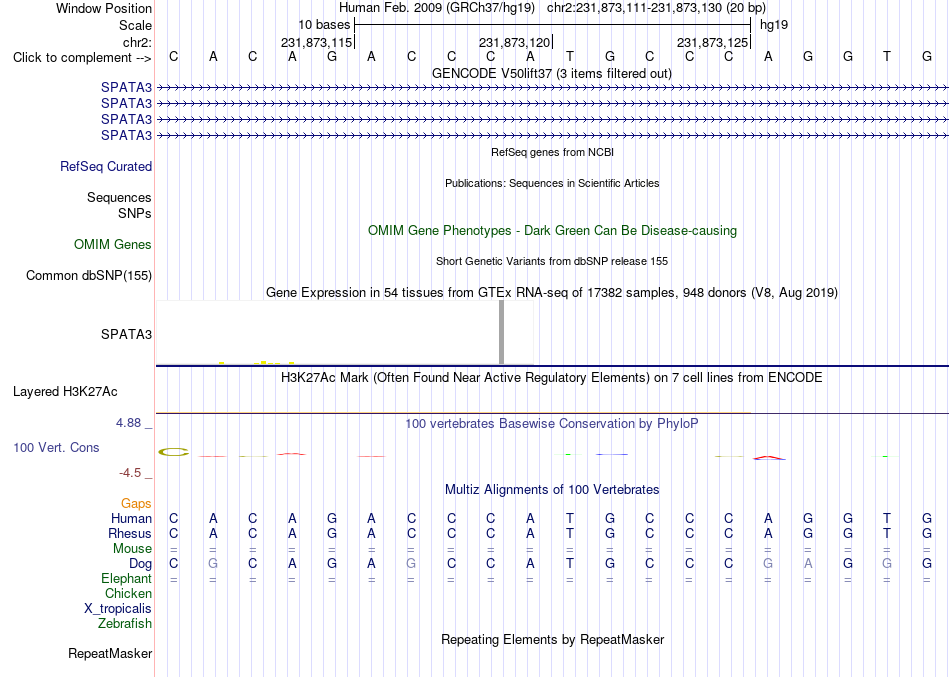This screenshot has height=677, width=950.
Task: Click the large olive 'C' PhyloP logo
Action: [174, 452]
